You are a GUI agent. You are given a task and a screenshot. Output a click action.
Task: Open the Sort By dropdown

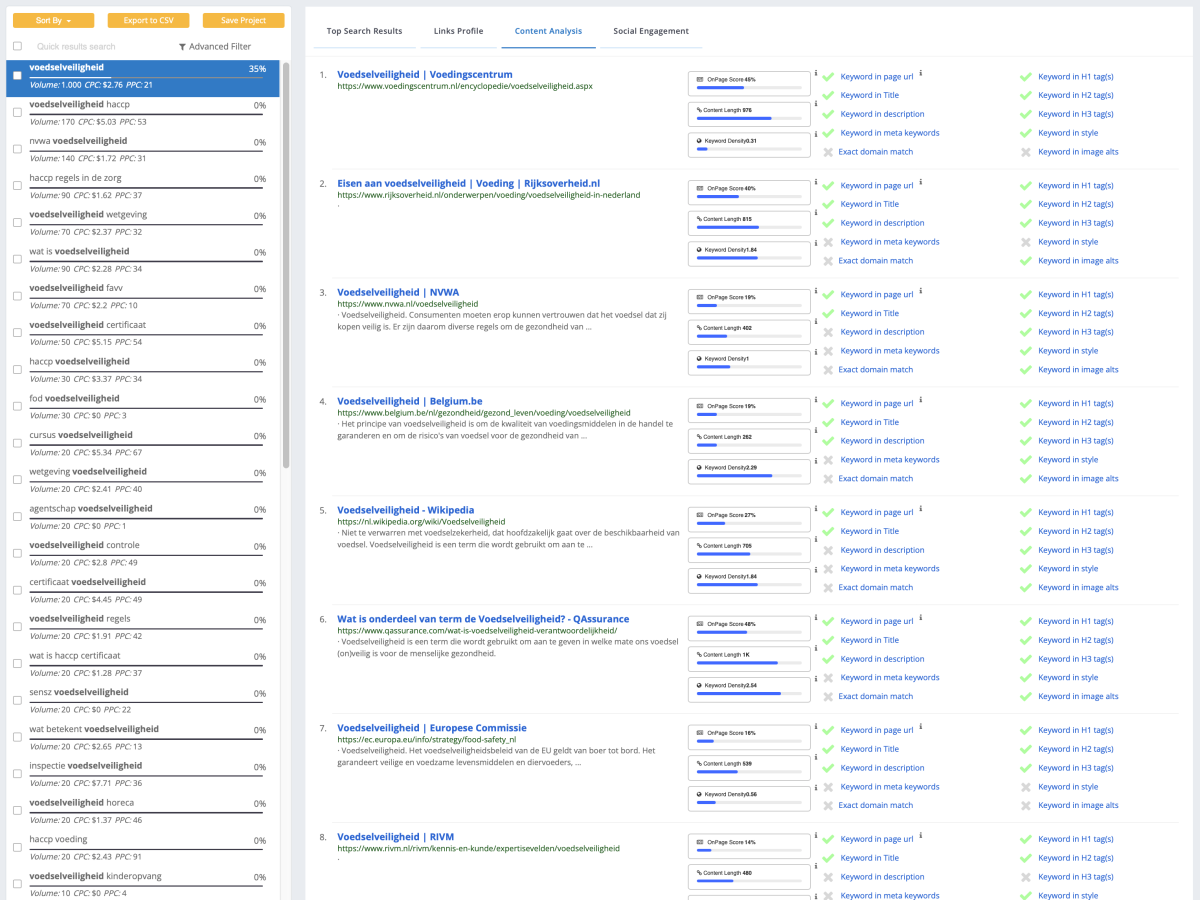tap(53, 20)
